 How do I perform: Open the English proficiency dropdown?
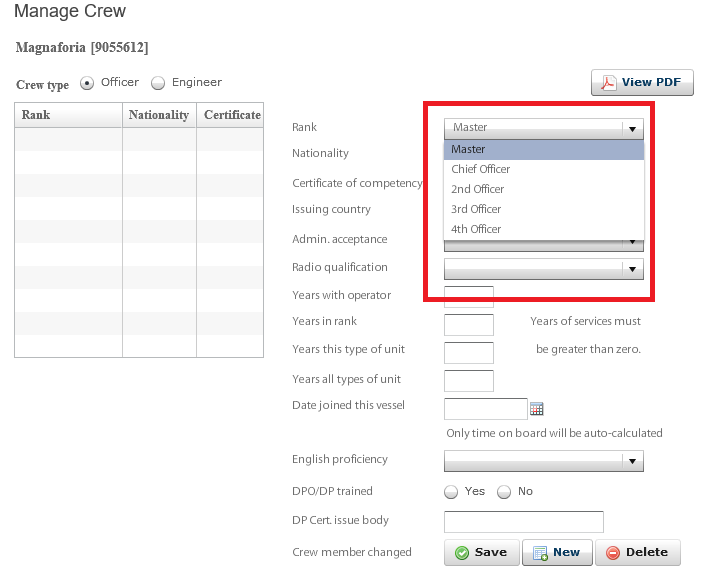544,461
